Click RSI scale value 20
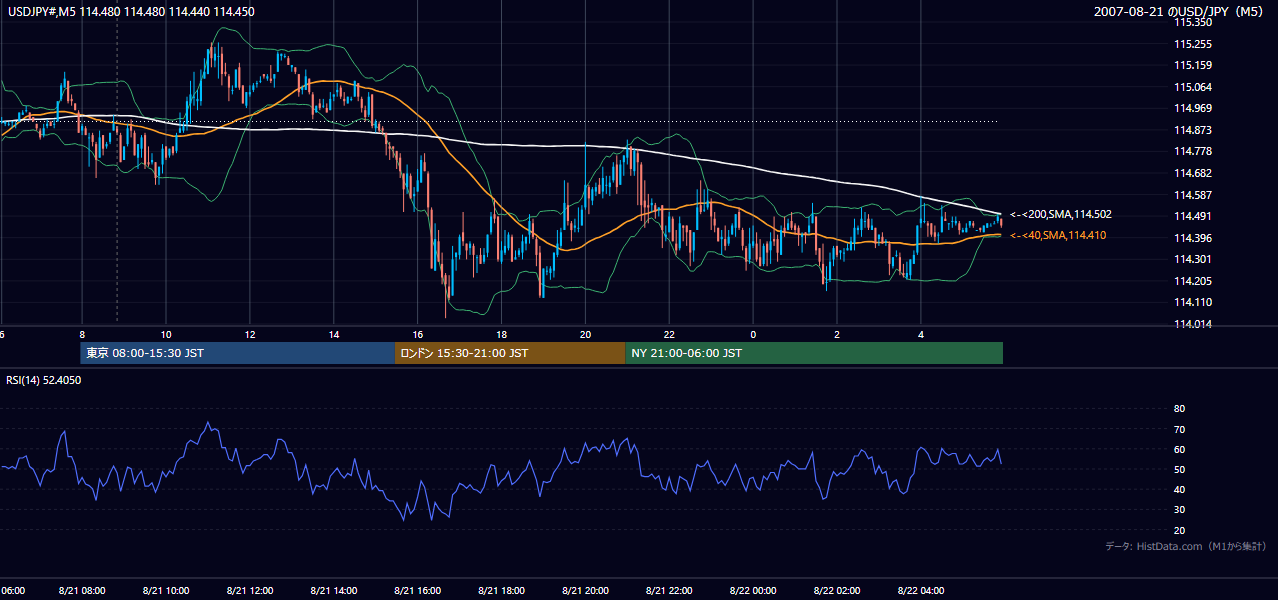1278x600 pixels. (1179, 530)
